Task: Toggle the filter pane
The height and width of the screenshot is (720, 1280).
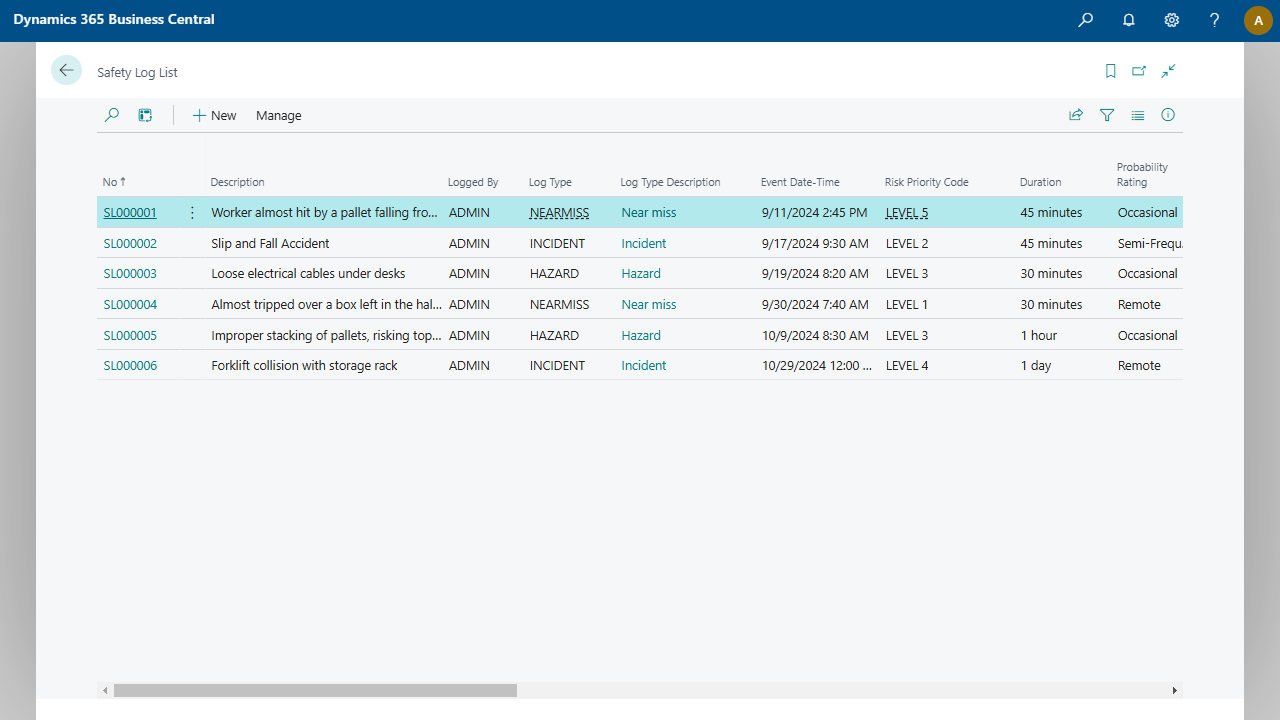Action: (1107, 115)
